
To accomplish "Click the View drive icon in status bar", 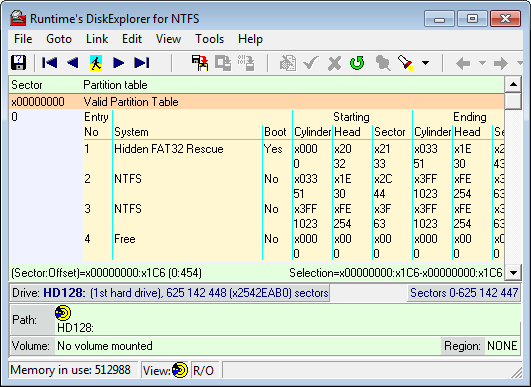I will [180, 370].
